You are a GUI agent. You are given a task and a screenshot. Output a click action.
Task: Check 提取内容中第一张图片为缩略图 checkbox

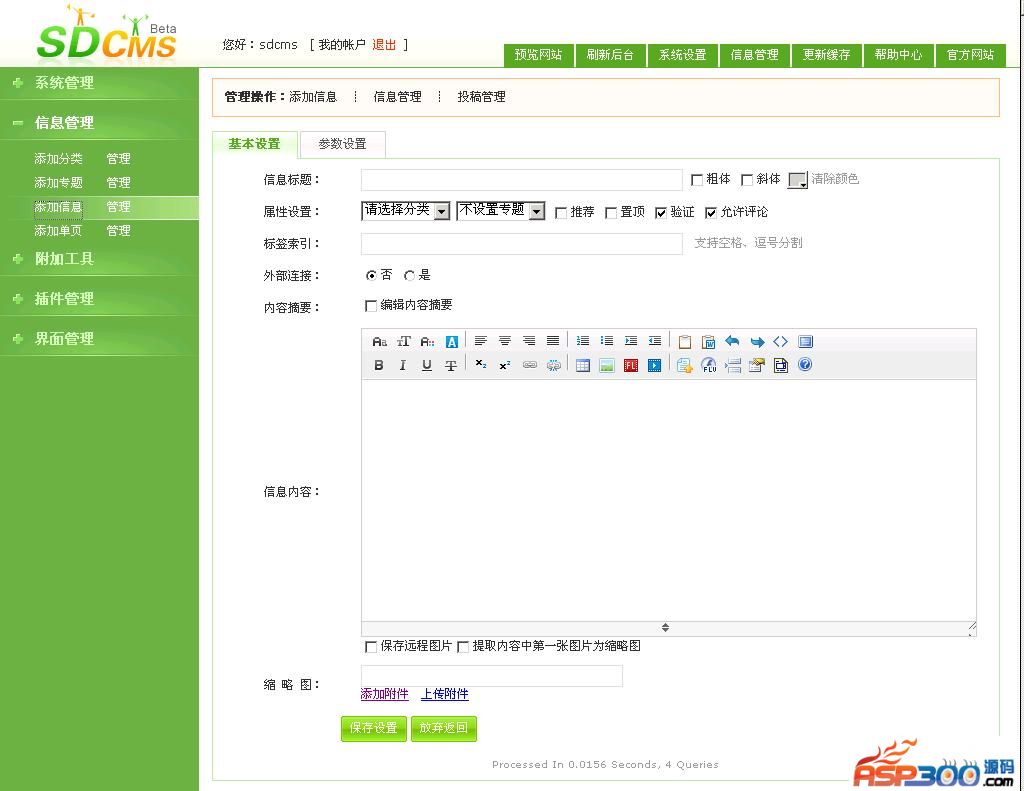tap(463, 647)
